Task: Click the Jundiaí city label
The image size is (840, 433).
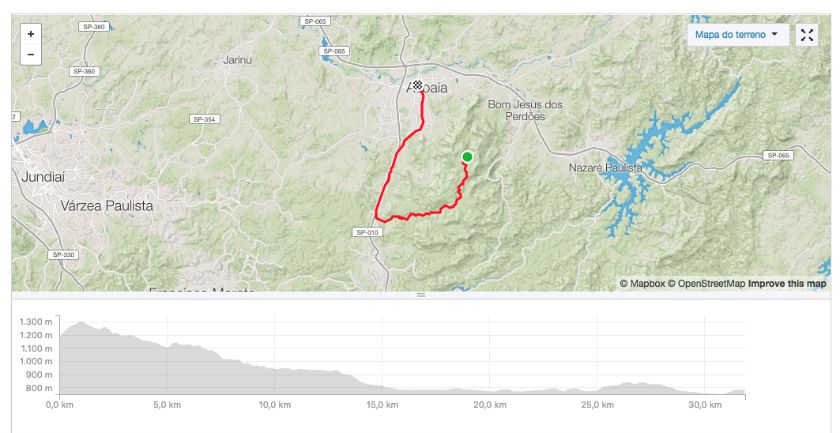Action: point(43,176)
